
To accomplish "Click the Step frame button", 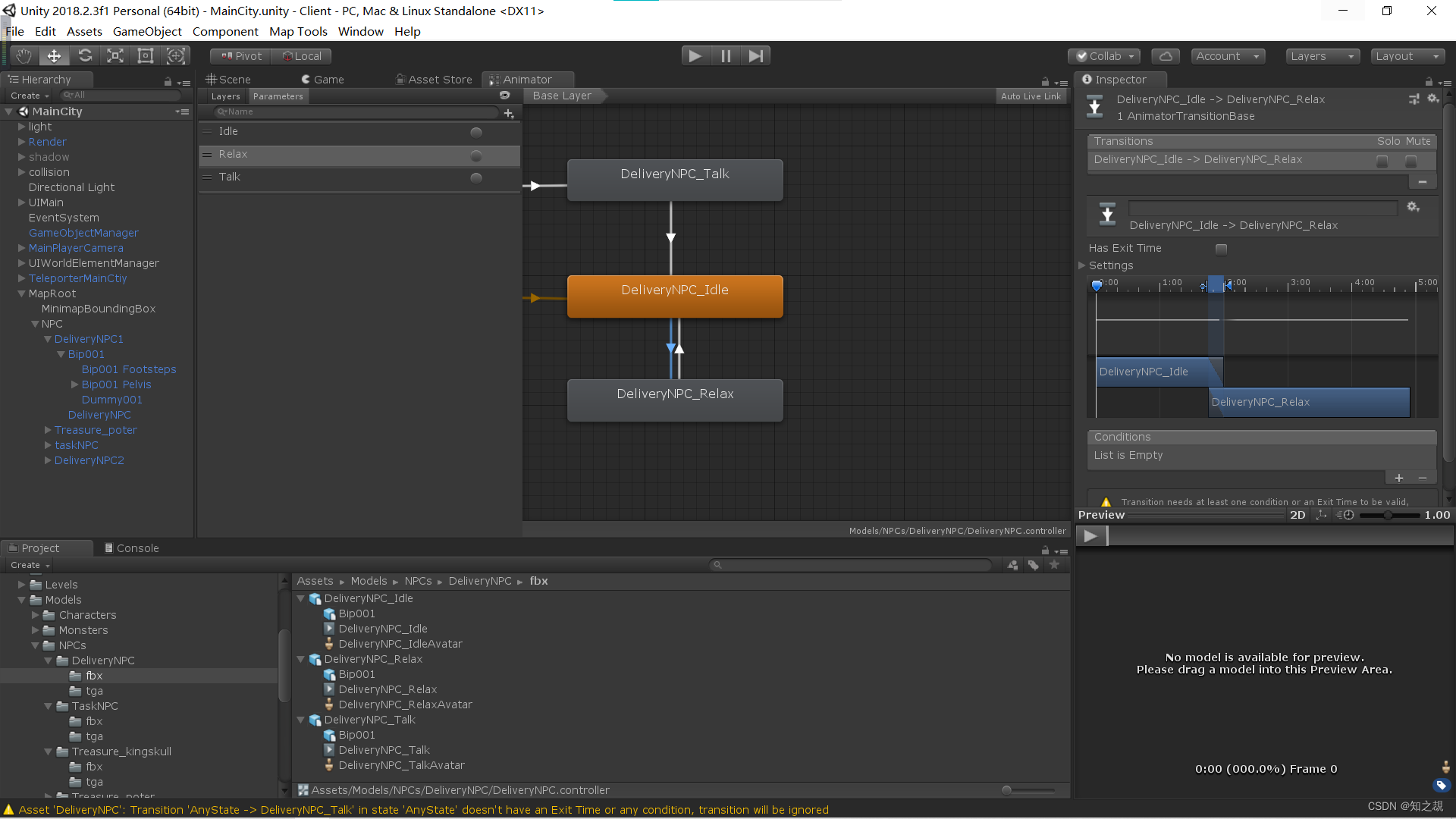I will (755, 55).
